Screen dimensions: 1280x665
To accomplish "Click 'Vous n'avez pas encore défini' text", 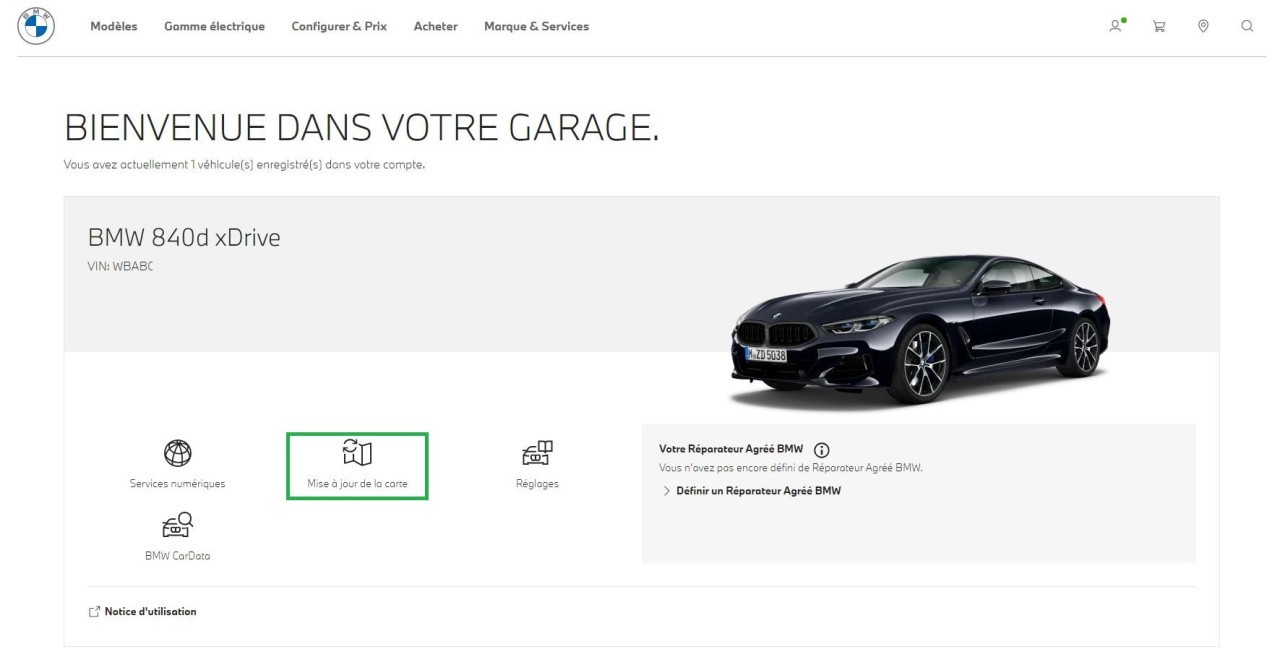I will tap(790, 468).
